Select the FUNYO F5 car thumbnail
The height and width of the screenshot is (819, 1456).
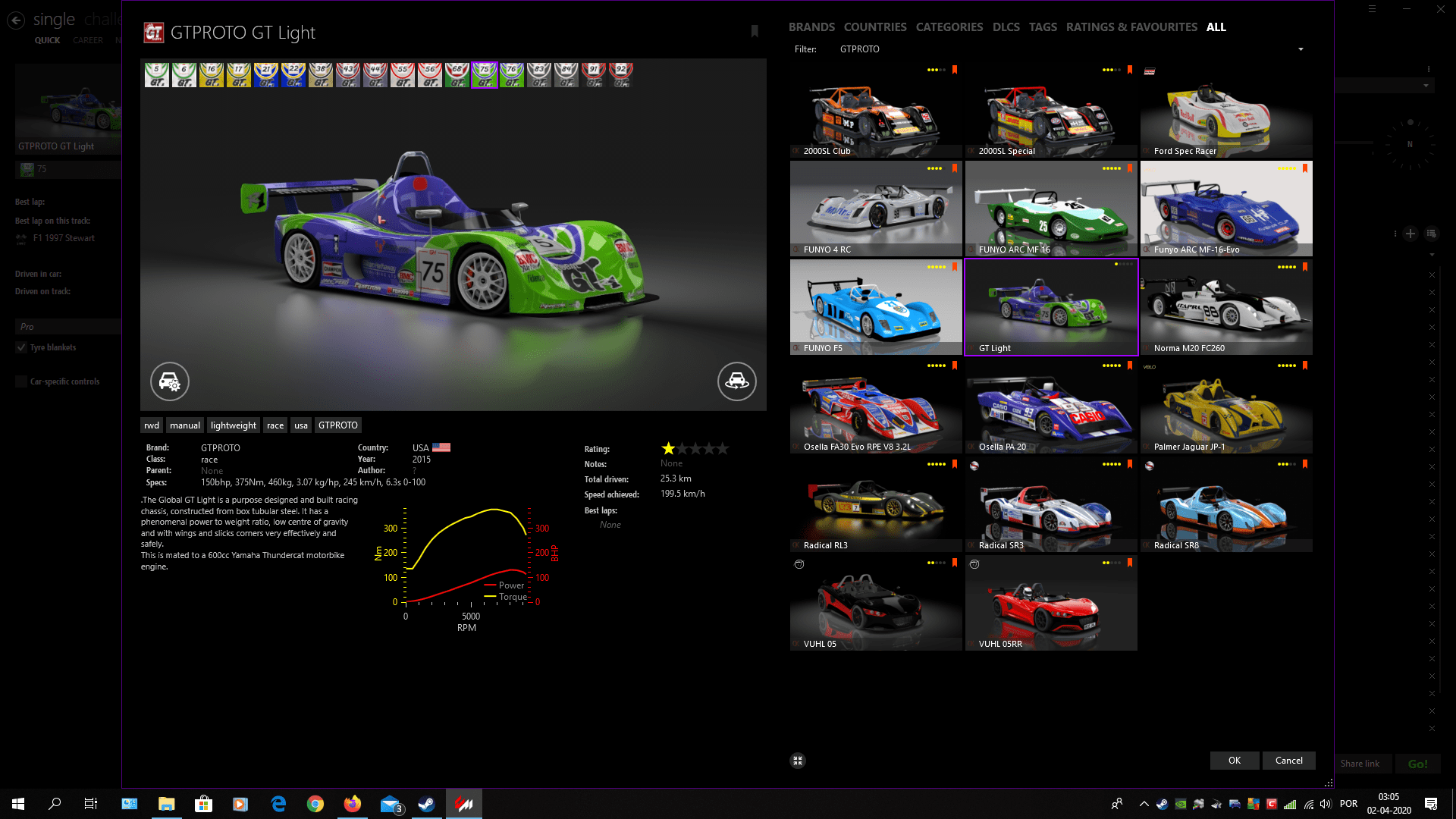(876, 307)
